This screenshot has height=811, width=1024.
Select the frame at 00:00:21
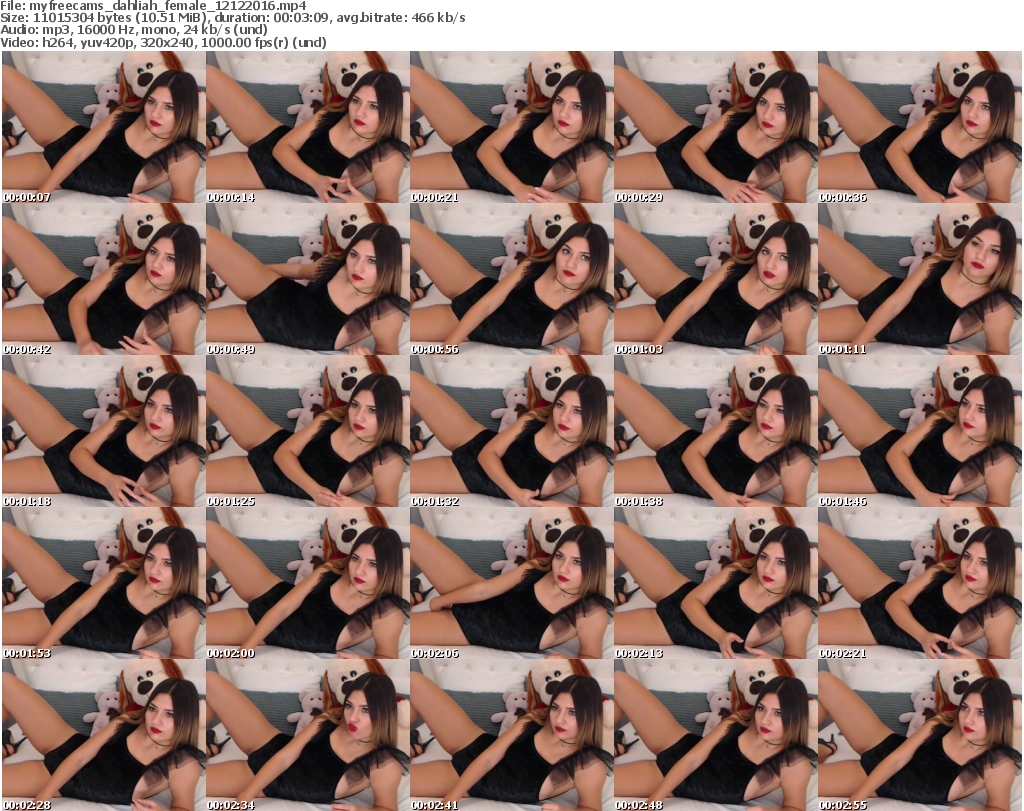(511, 127)
